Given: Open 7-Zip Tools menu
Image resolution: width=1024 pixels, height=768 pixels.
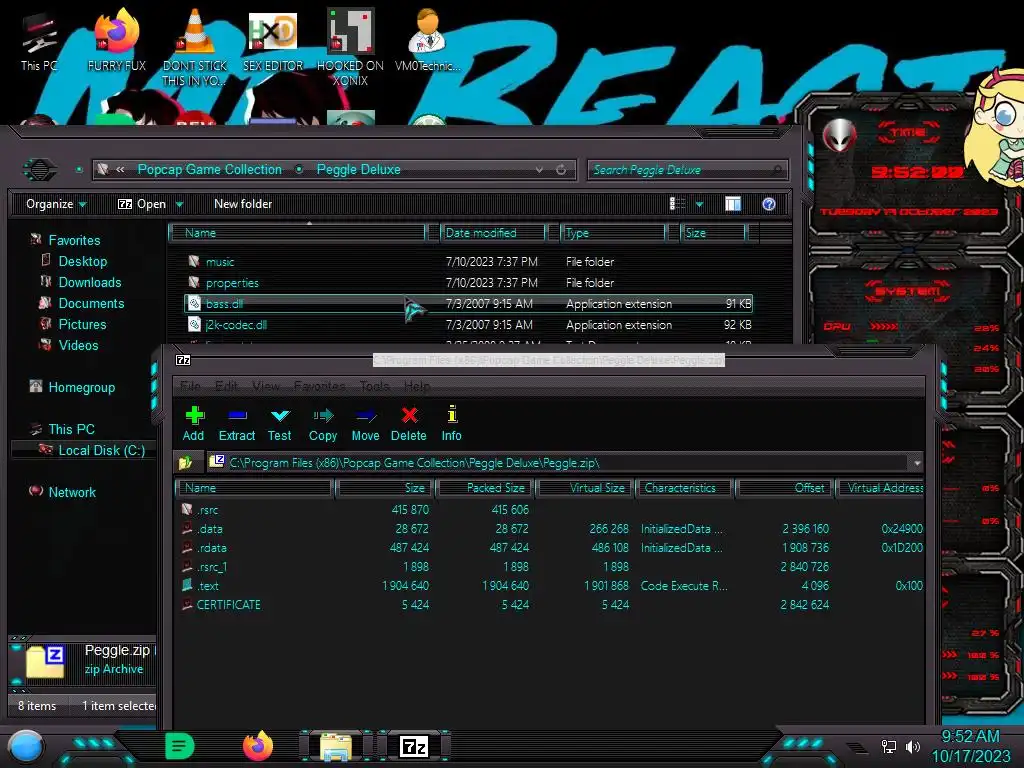Looking at the screenshot, I should pos(375,386).
